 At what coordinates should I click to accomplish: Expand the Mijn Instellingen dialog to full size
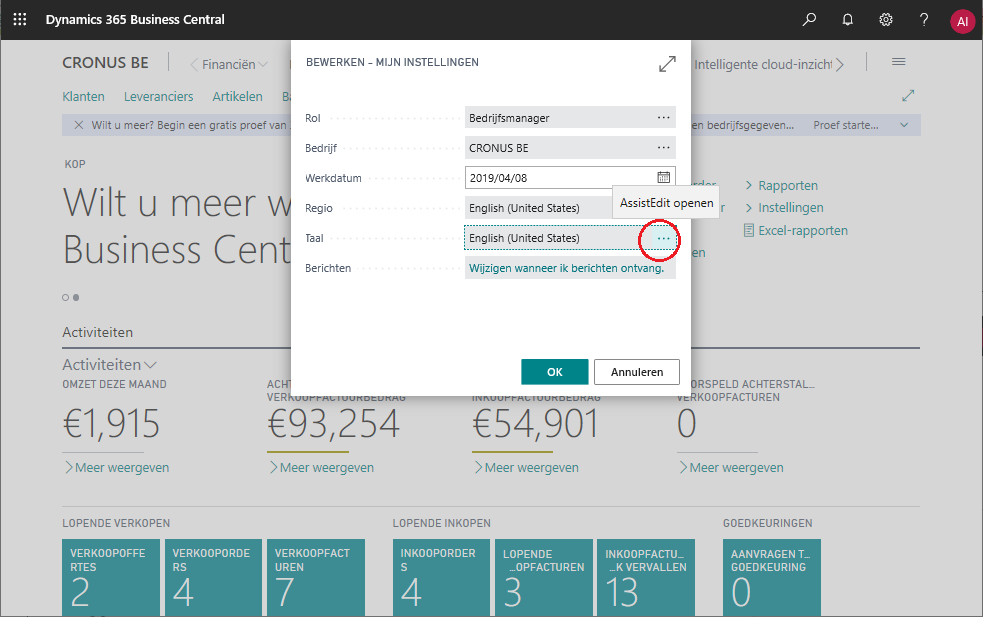point(667,64)
